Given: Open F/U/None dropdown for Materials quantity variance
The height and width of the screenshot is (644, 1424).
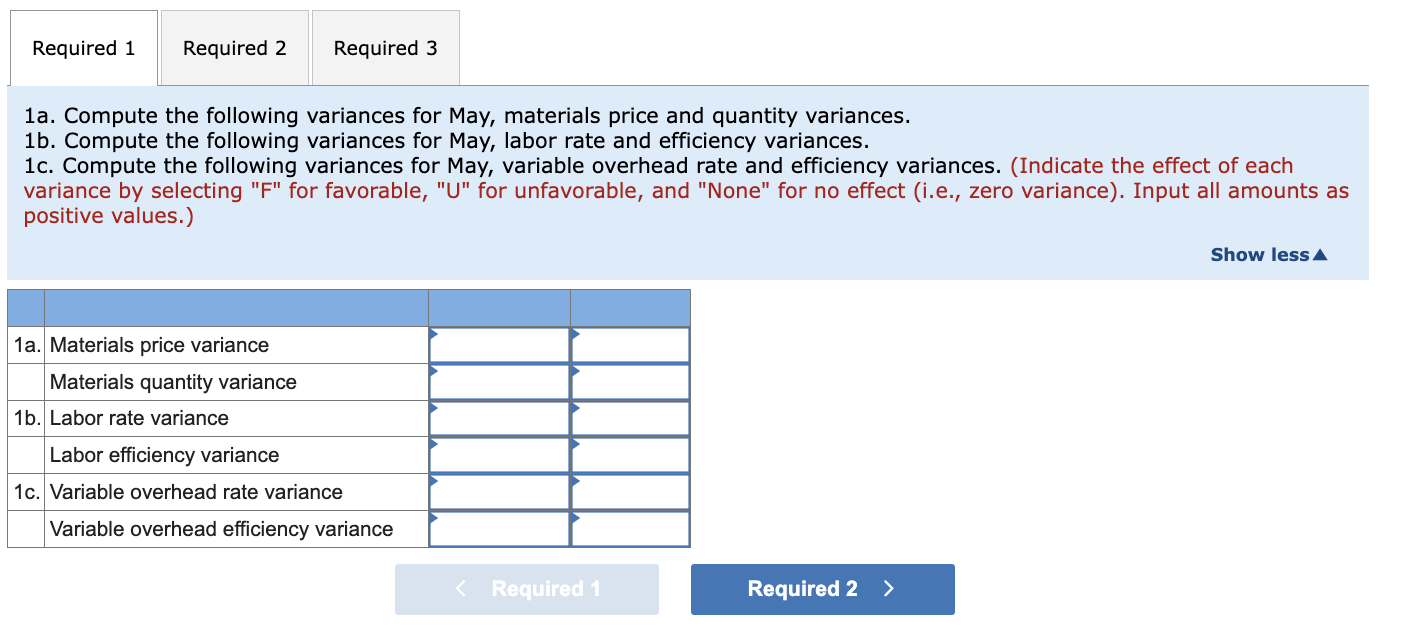Looking at the screenshot, I should click(x=629, y=381).
